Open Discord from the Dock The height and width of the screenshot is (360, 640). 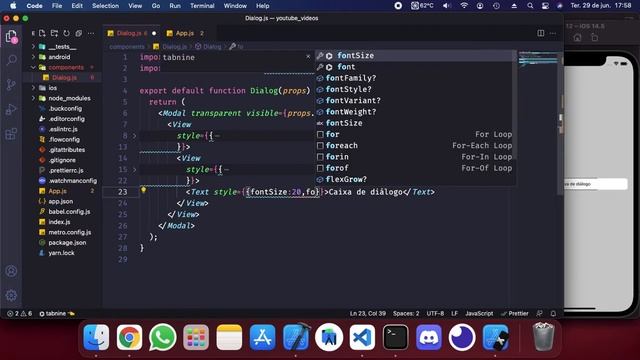[429, 338]
